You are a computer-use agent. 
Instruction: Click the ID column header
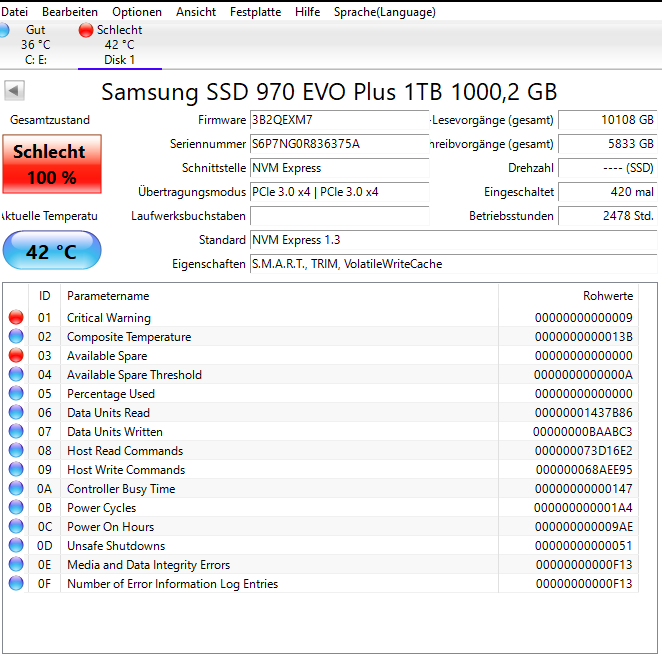click(44, 296)
